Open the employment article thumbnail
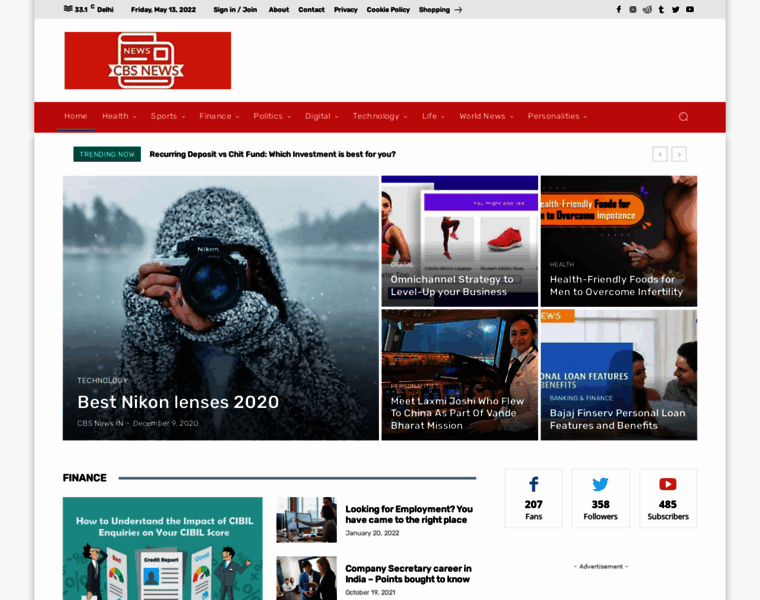Screen dimensions: 760x600 (306, 520)
